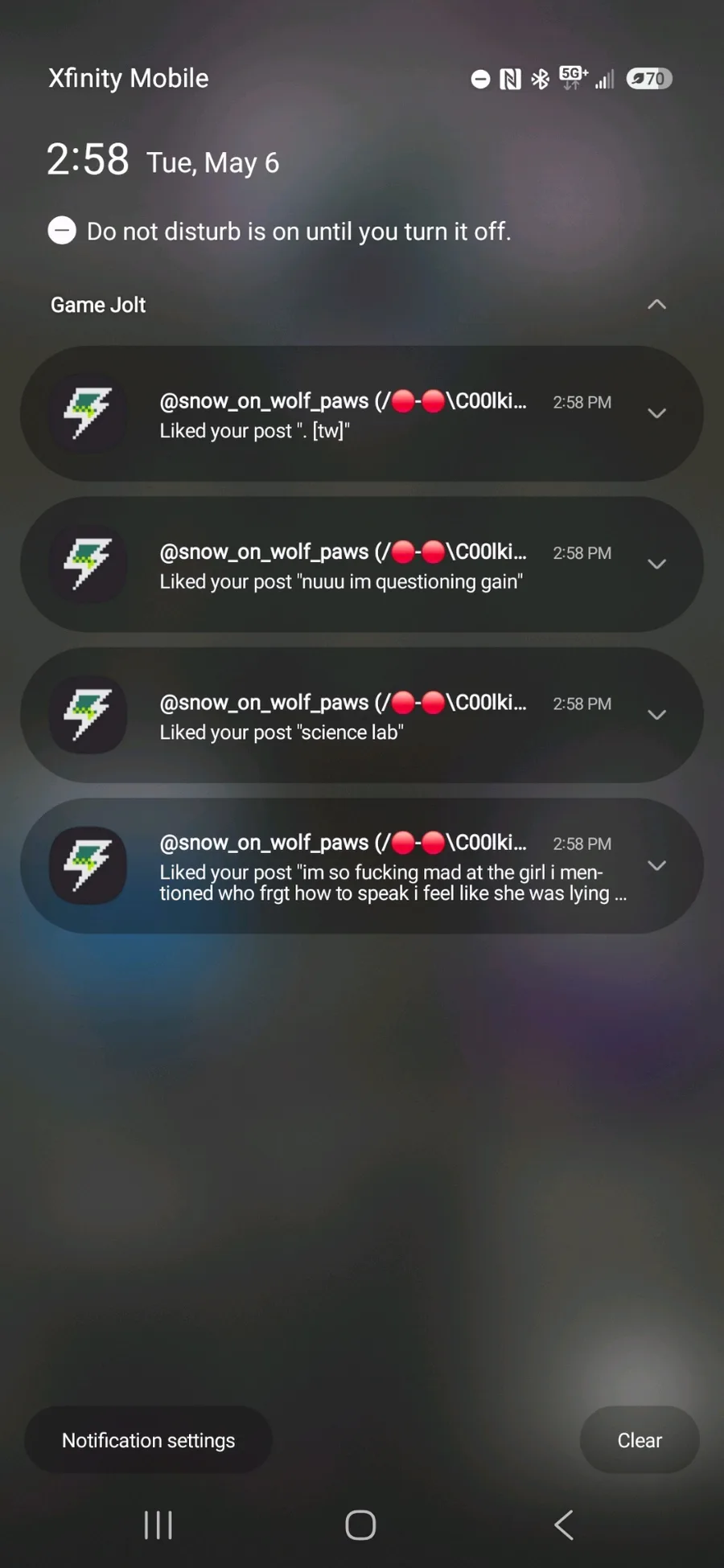Expand the "nuuu im questioning gain" notification

pyautogui.click(x=656, y=564)
